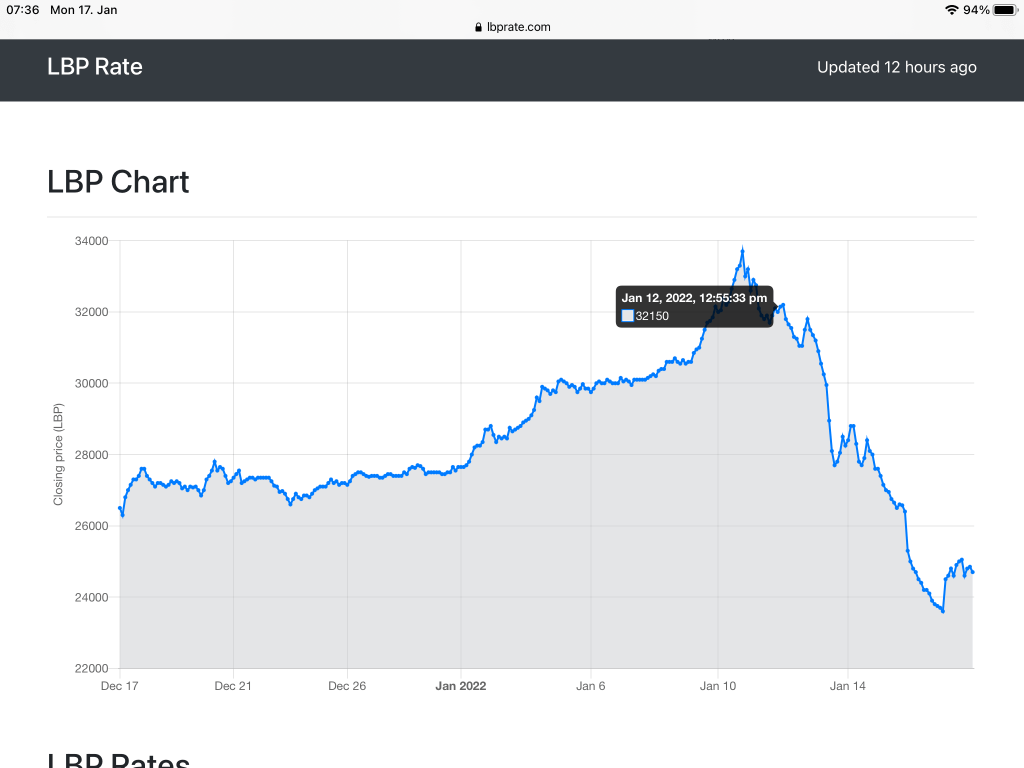Click the "Closing price (LBP)" axis title
Viewport: 1024px width, 768px height.
coord(59,455)
